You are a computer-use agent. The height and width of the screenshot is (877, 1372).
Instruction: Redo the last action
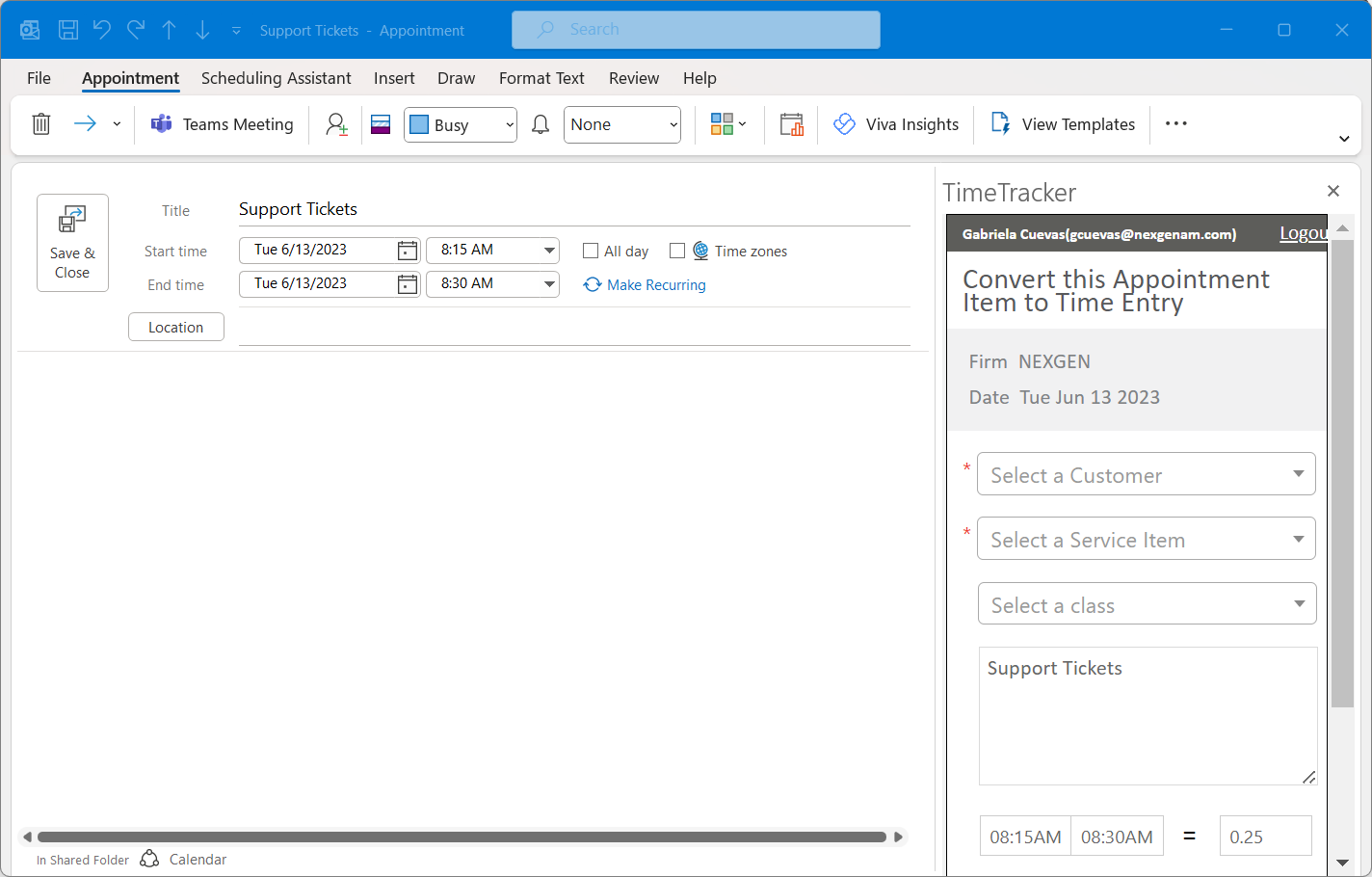click(x=136, y=30)
